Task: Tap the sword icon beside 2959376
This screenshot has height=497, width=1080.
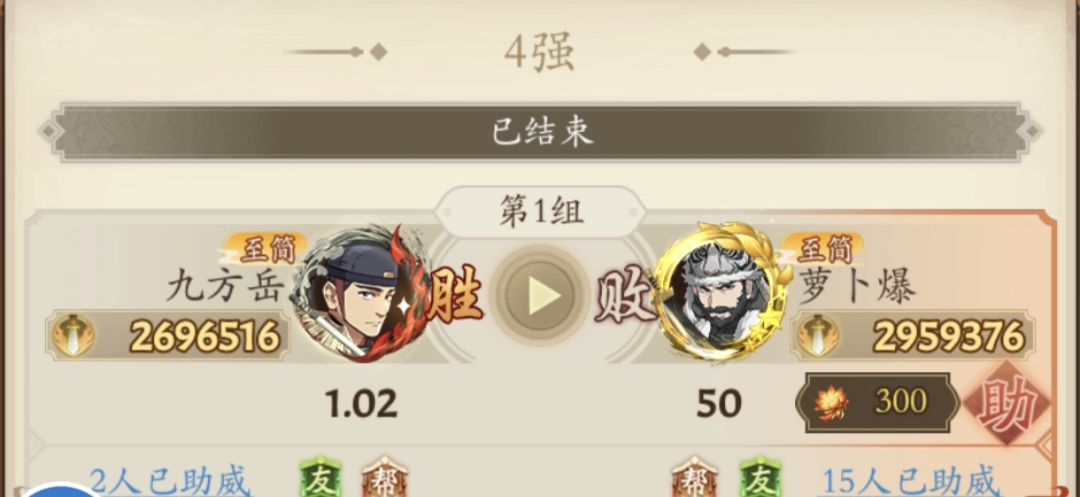Action: click(818, 336)
